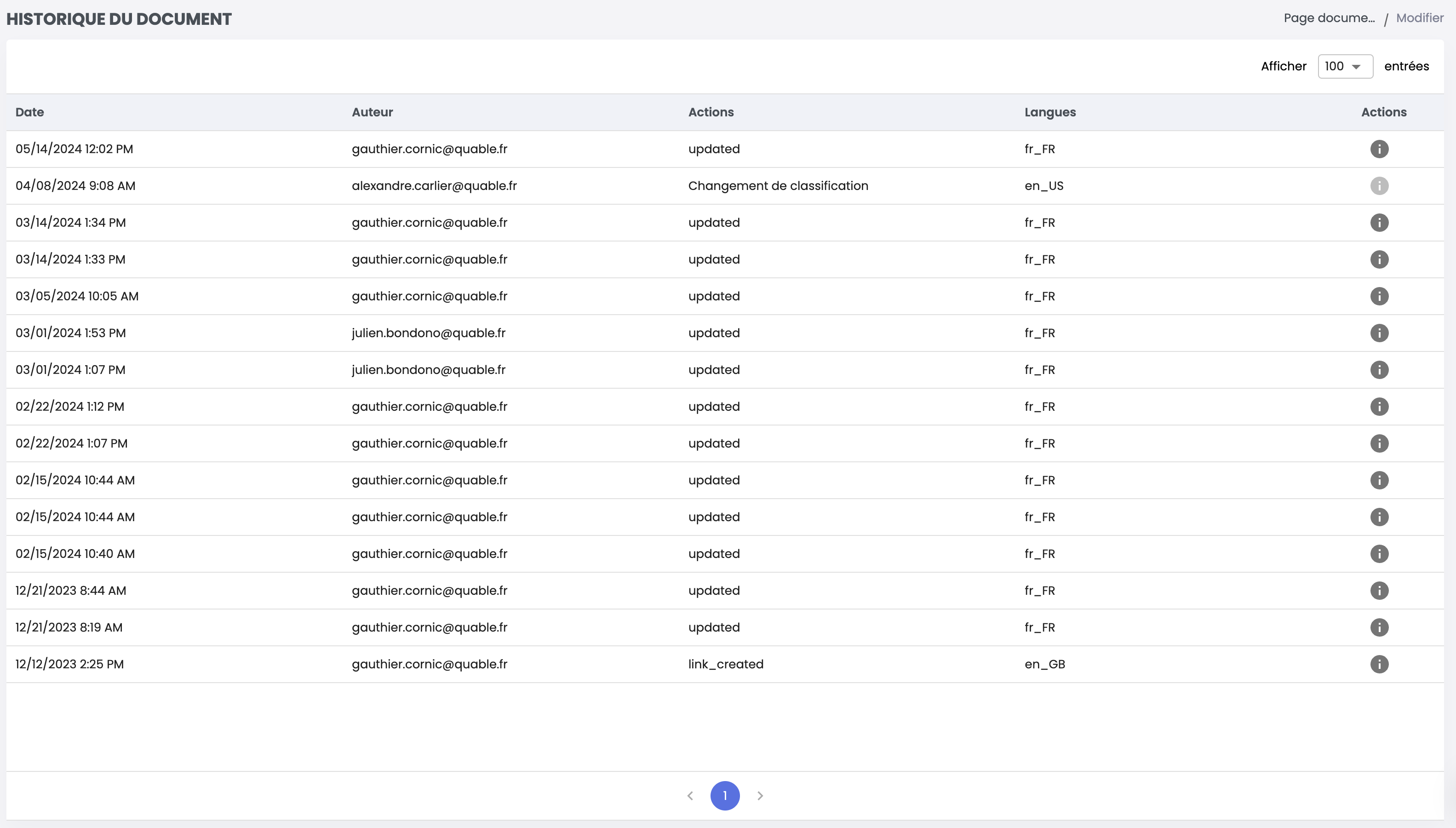Screen dimensions: 1456x828
Task: View details of 03/14/2024 1:34 PM update
Action: [1379, 222]
